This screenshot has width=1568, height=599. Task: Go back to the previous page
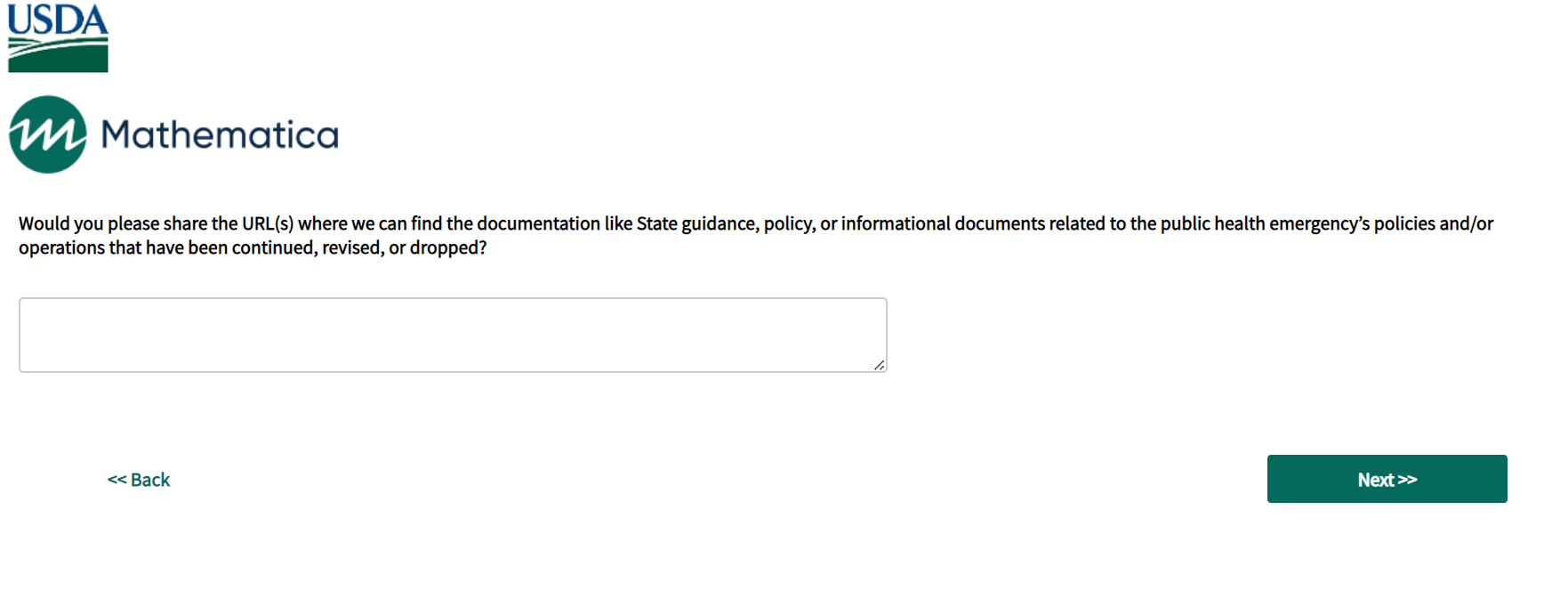(139, 480)
